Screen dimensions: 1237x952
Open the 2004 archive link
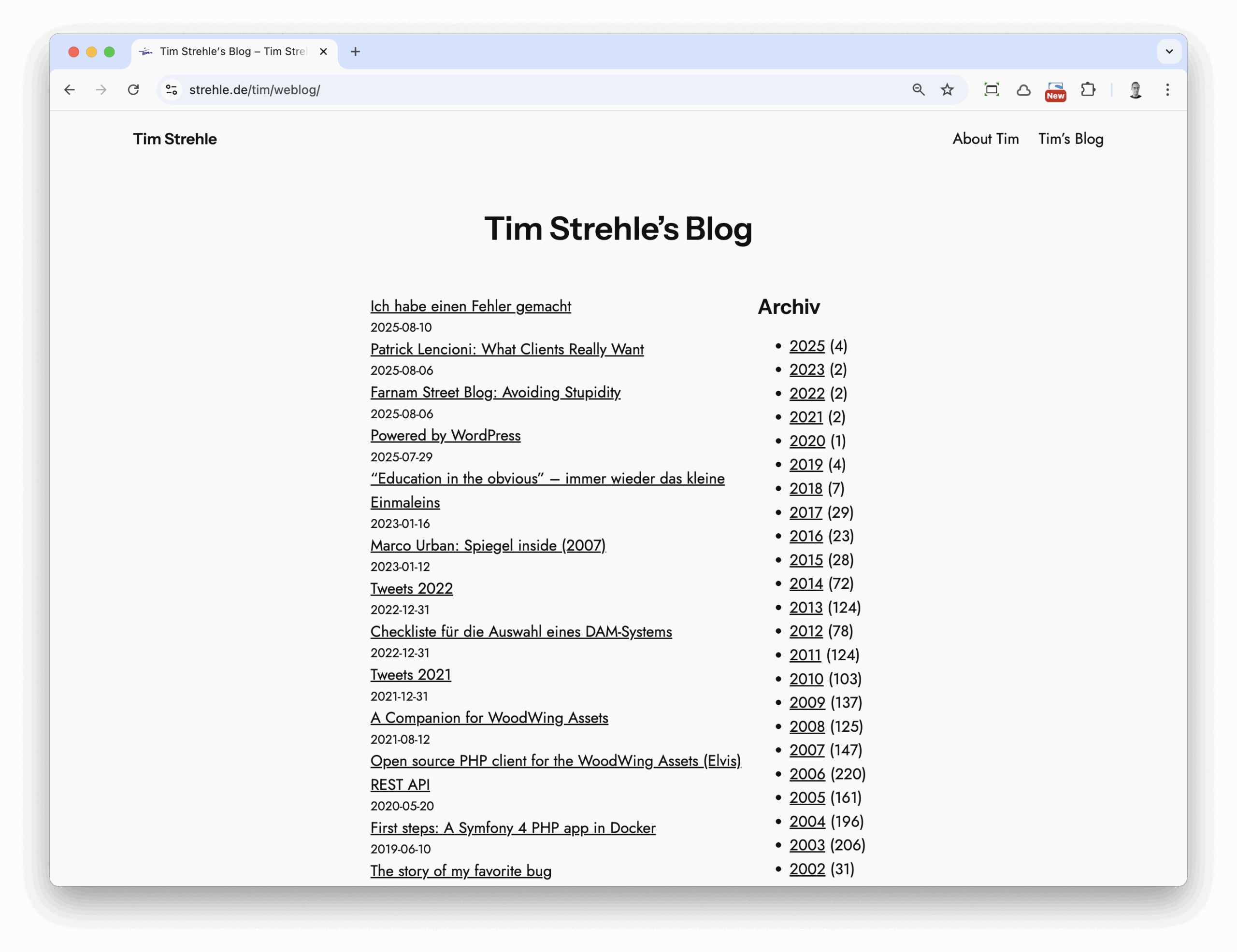tap(807, 821)
